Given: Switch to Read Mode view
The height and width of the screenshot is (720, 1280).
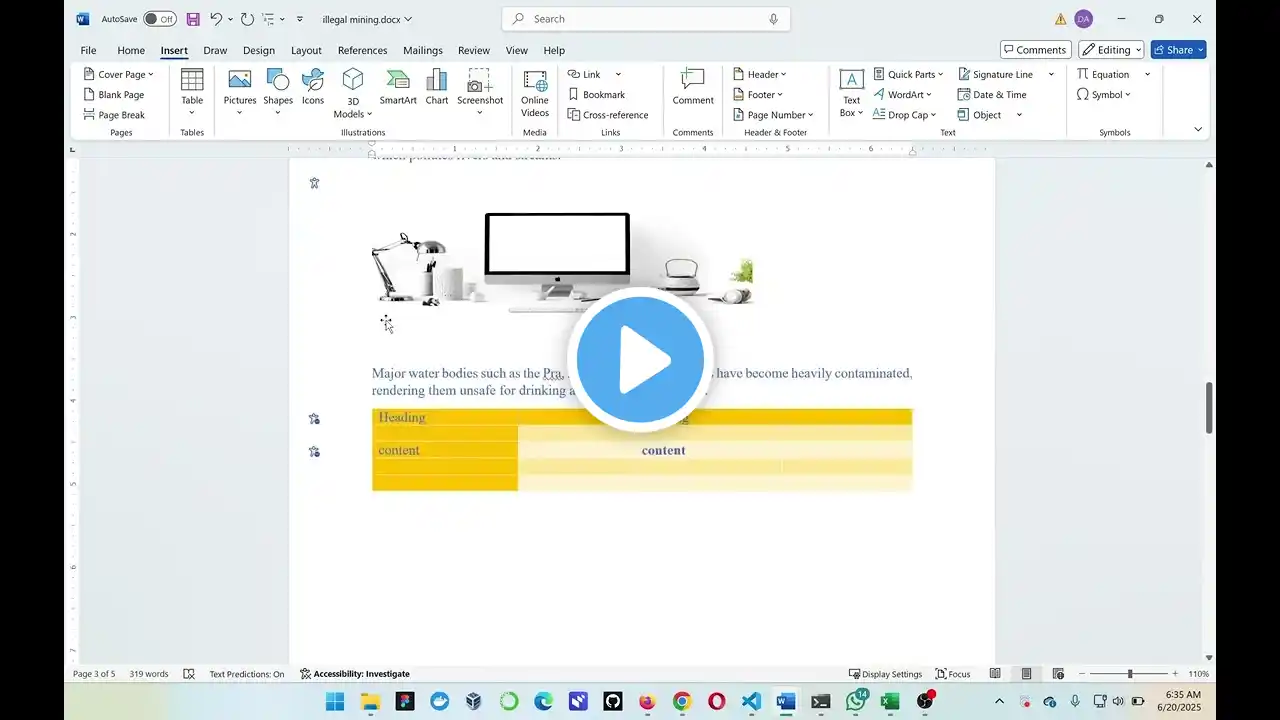Looking at the screenshot, I should [x=995, y=674].
